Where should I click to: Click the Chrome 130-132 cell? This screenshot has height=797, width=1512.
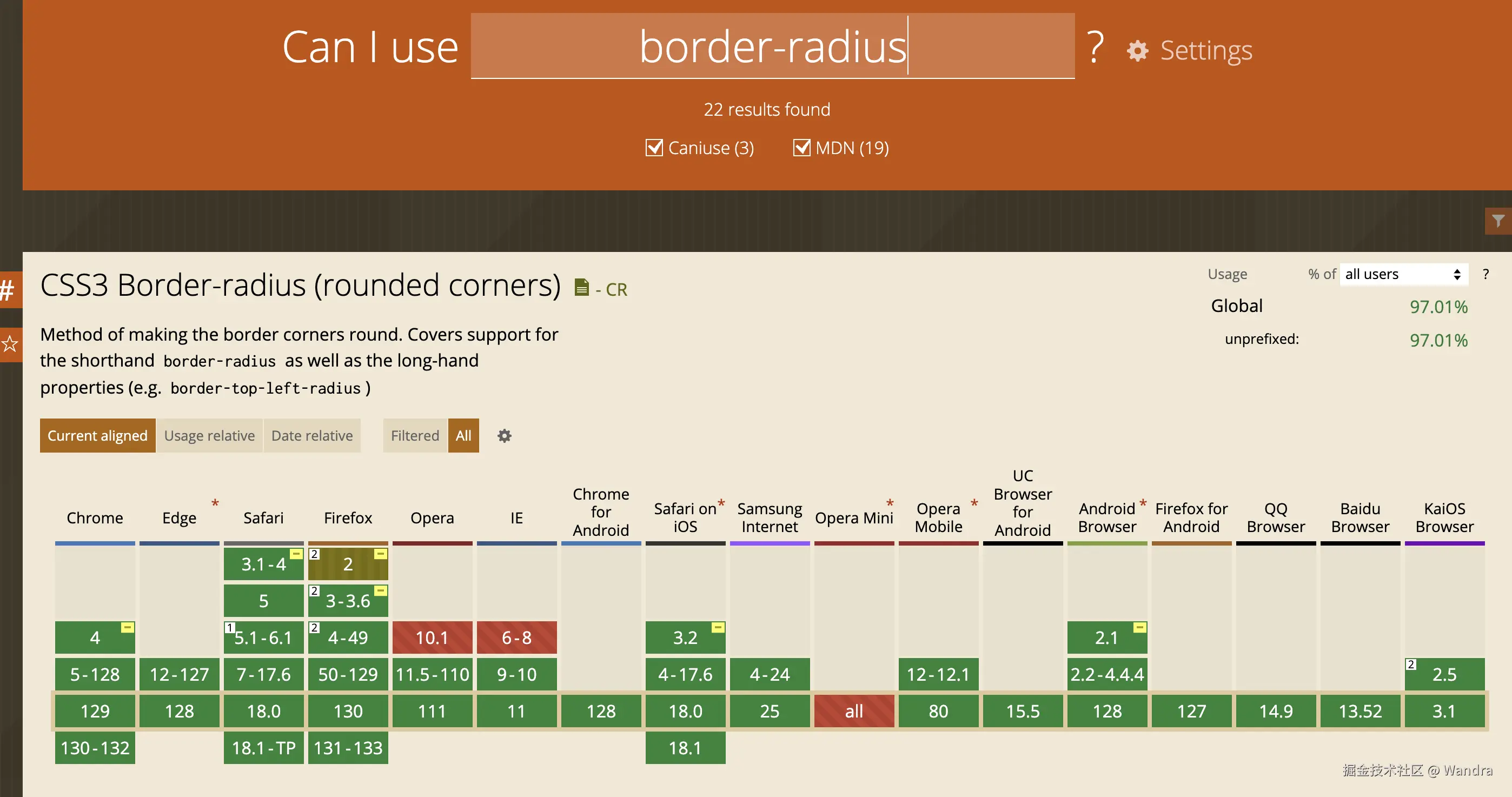pyautogui.click(x=95, y=748)
